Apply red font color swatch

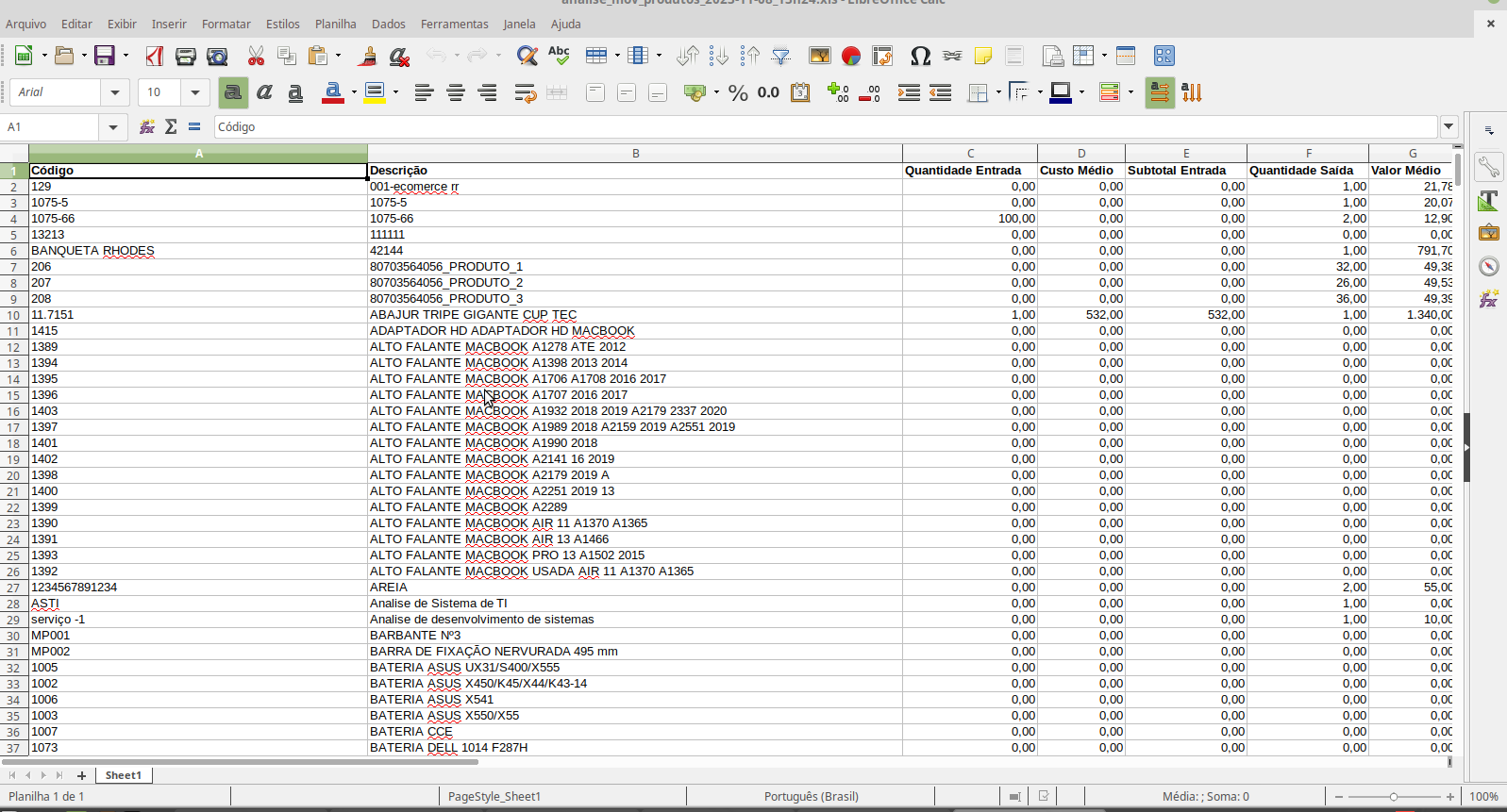pos(332,92)
